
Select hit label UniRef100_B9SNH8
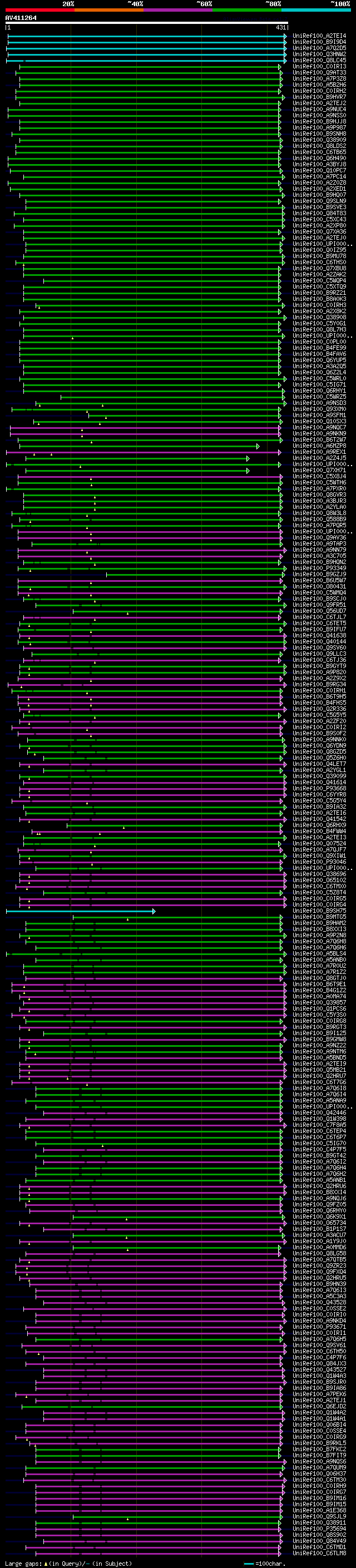tap(319, 134)
